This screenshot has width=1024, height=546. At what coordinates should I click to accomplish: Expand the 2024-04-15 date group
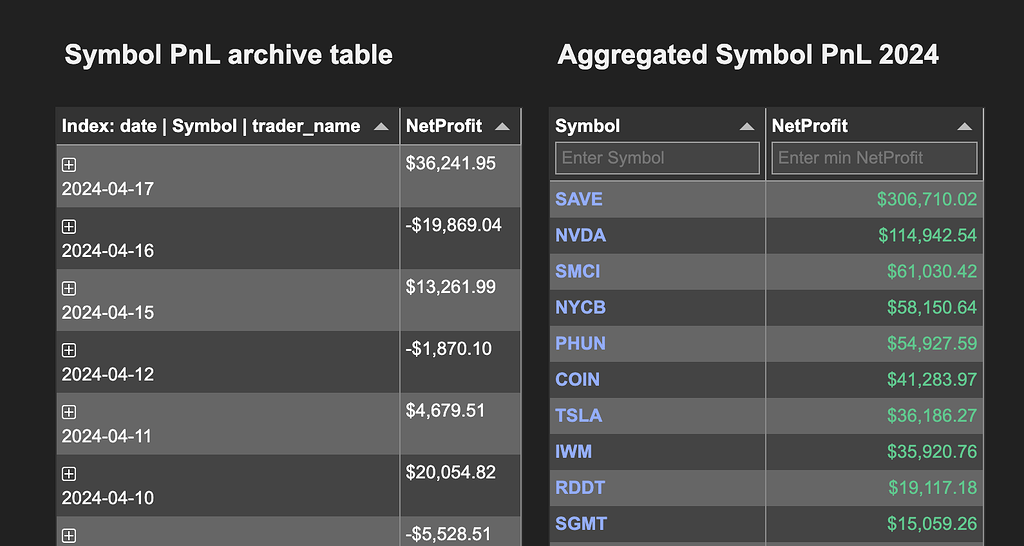(69, 289)
